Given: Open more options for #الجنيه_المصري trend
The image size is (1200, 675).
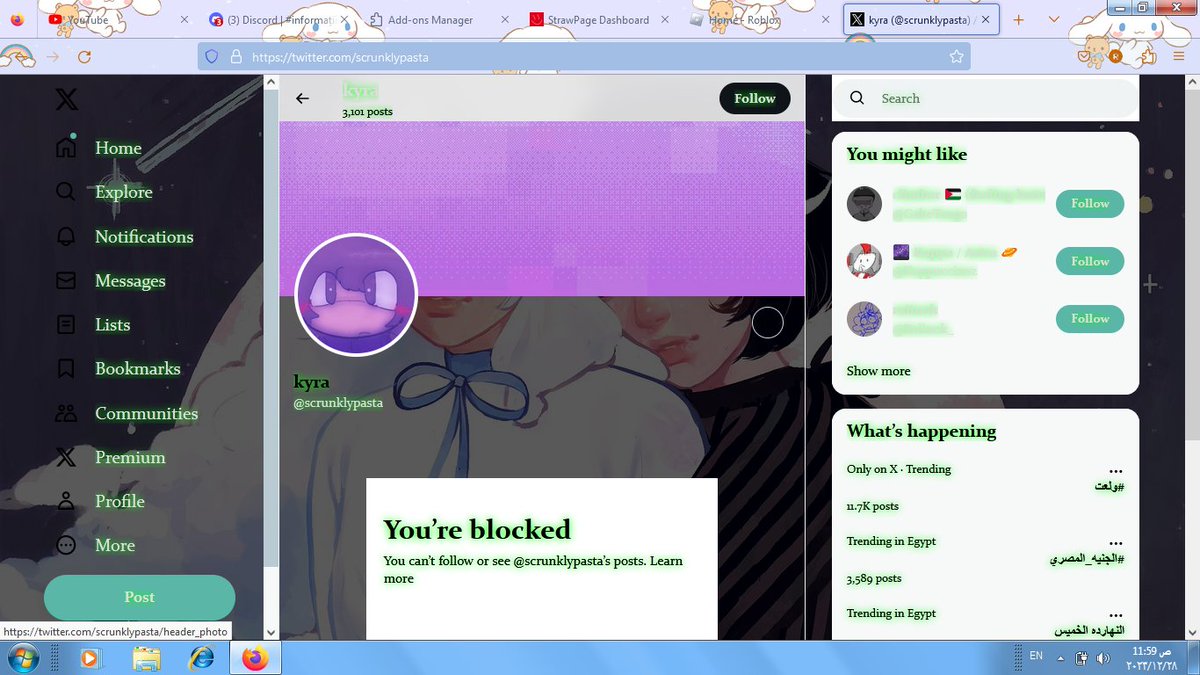Looking at the screenshot, I should tap(1116, 543).
